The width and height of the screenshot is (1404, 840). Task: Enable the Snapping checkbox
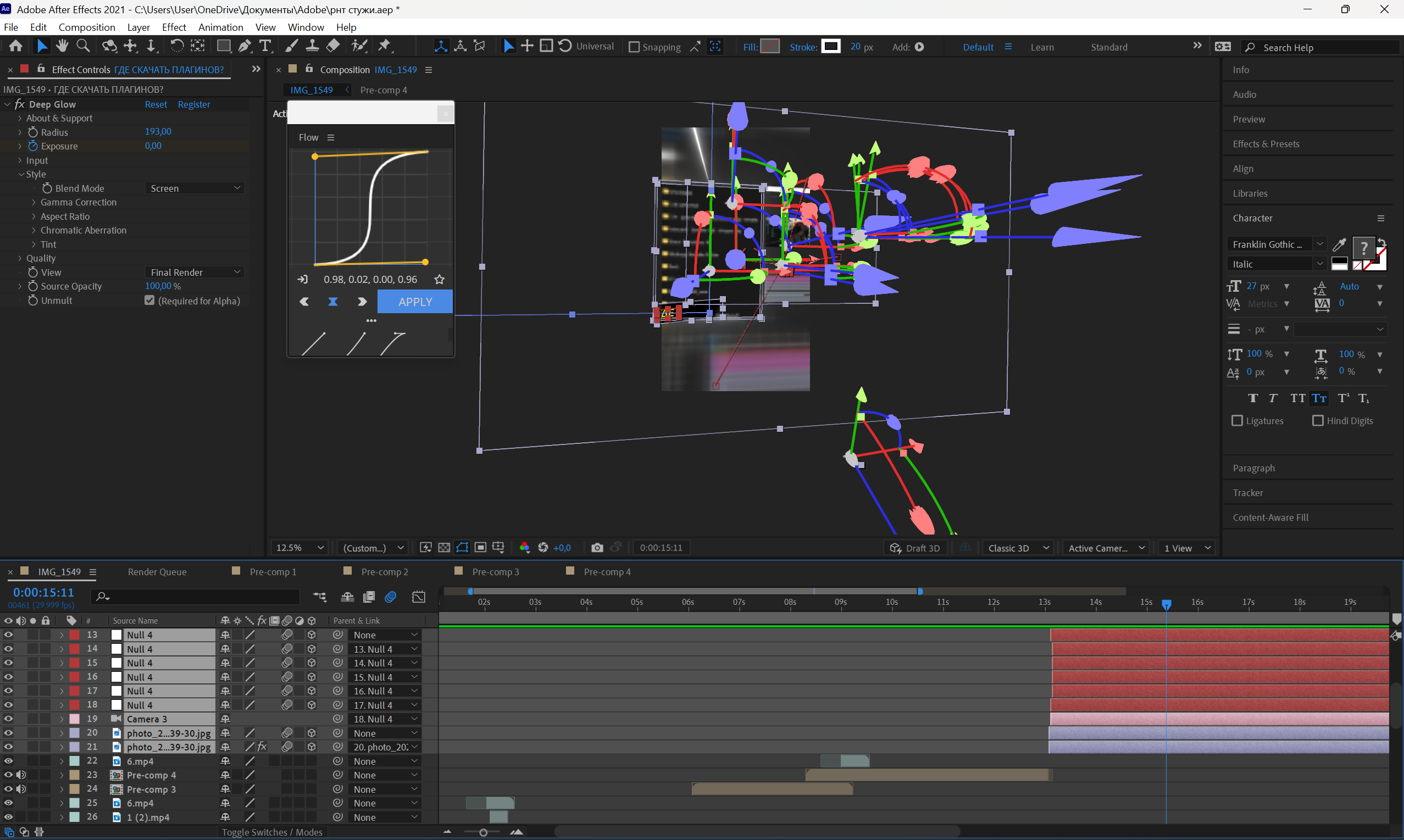635,47
